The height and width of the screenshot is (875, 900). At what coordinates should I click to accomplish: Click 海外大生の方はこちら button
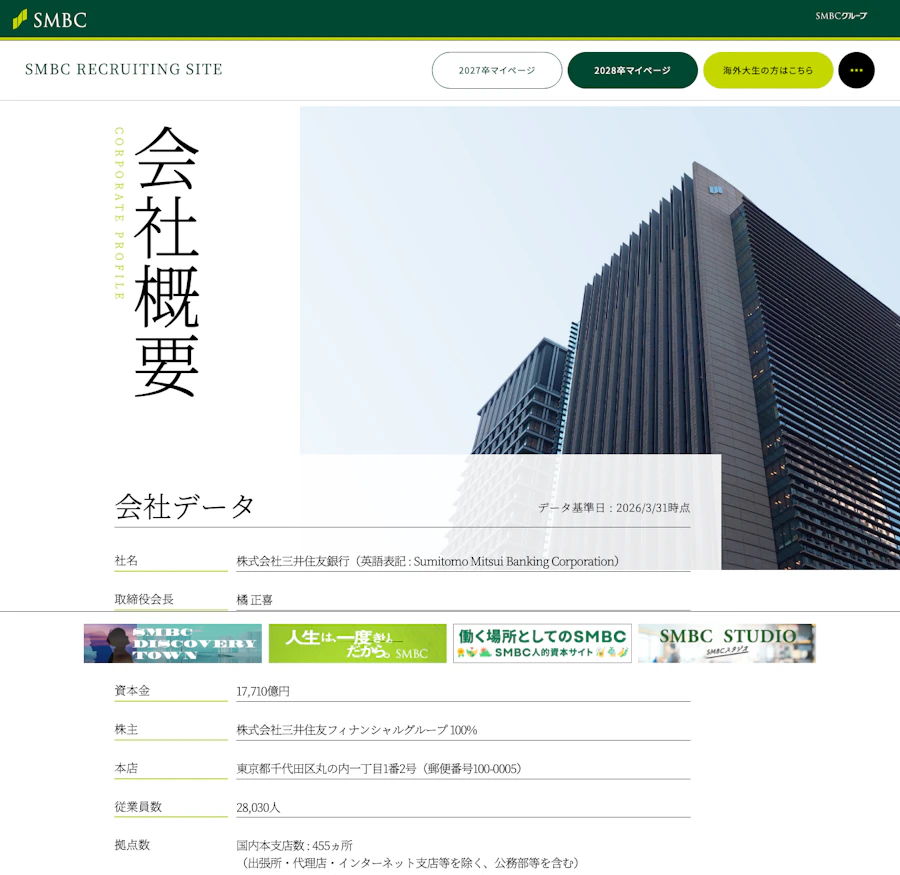pos(768,70)
